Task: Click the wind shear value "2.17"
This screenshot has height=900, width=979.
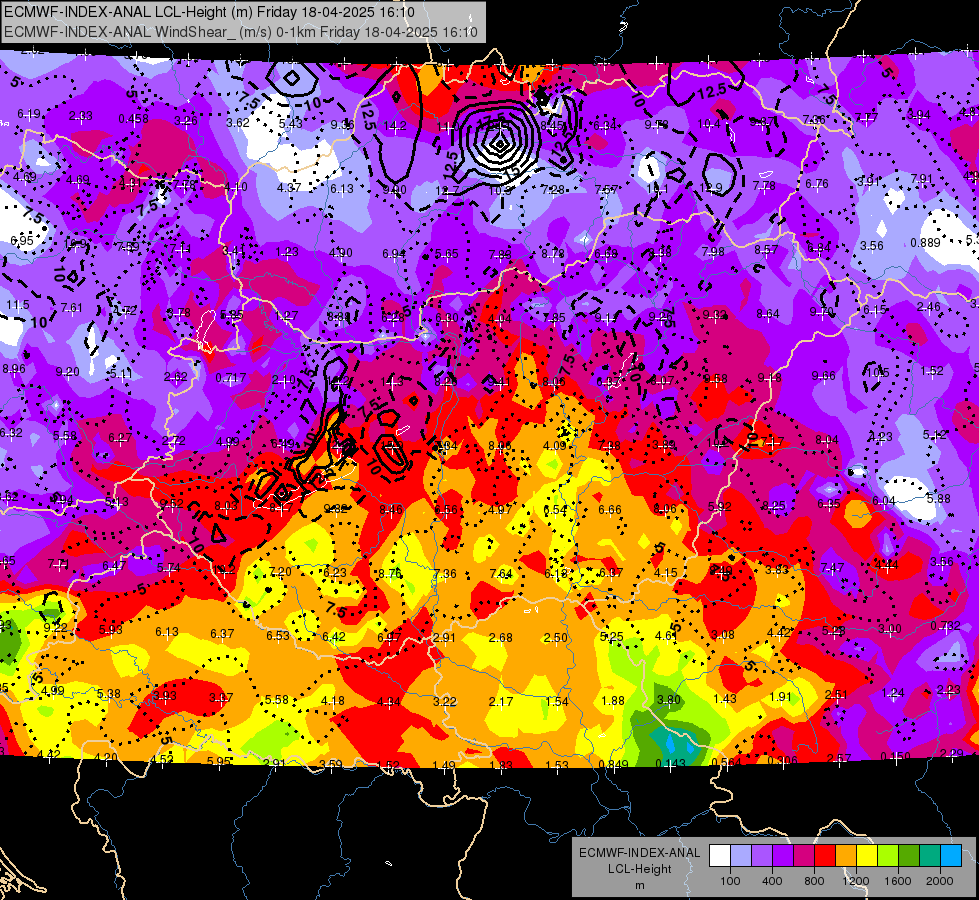Action: [501, 701]
